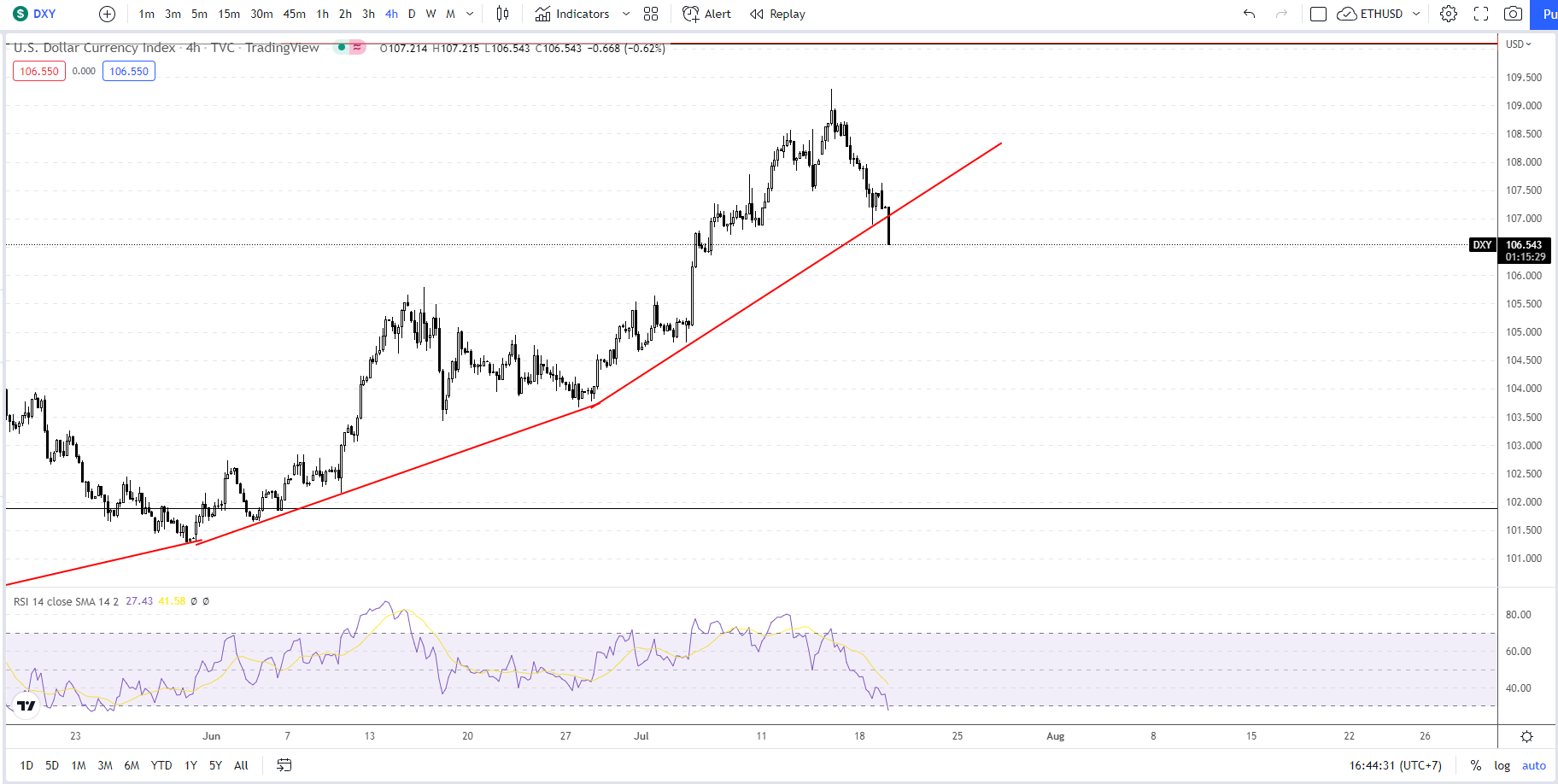Set date range to 5D
The height and width of the screenshot is (784, 1558).
(52, 765)
